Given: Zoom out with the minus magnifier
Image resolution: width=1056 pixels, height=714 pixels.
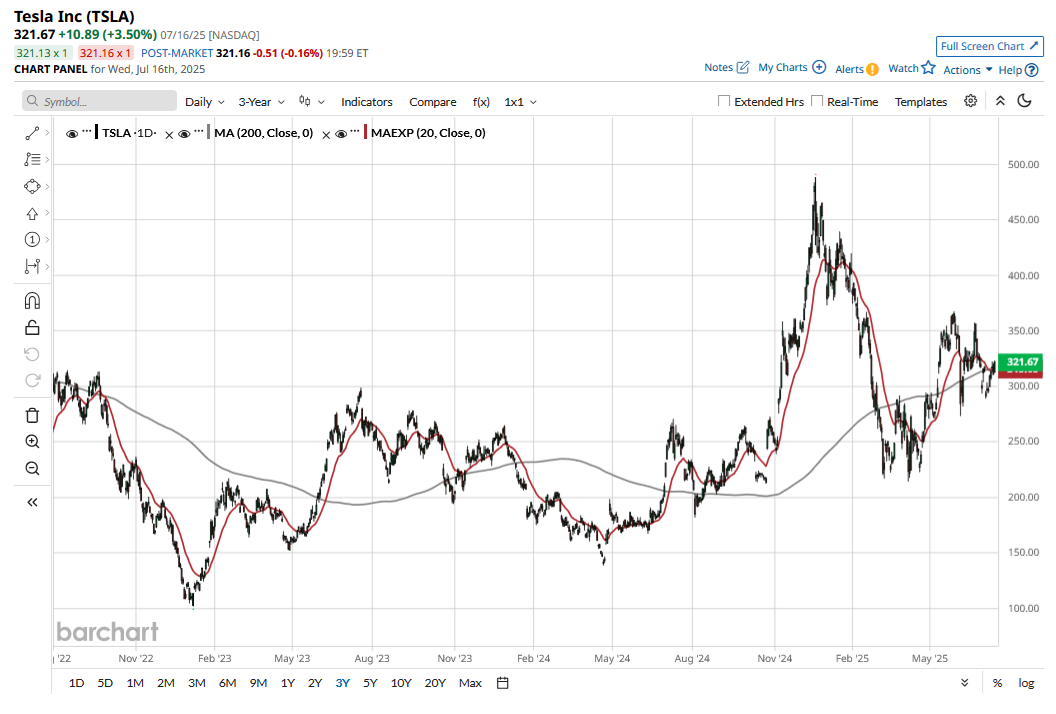Looking at the screenshot, I should click(x=32, y=468).
